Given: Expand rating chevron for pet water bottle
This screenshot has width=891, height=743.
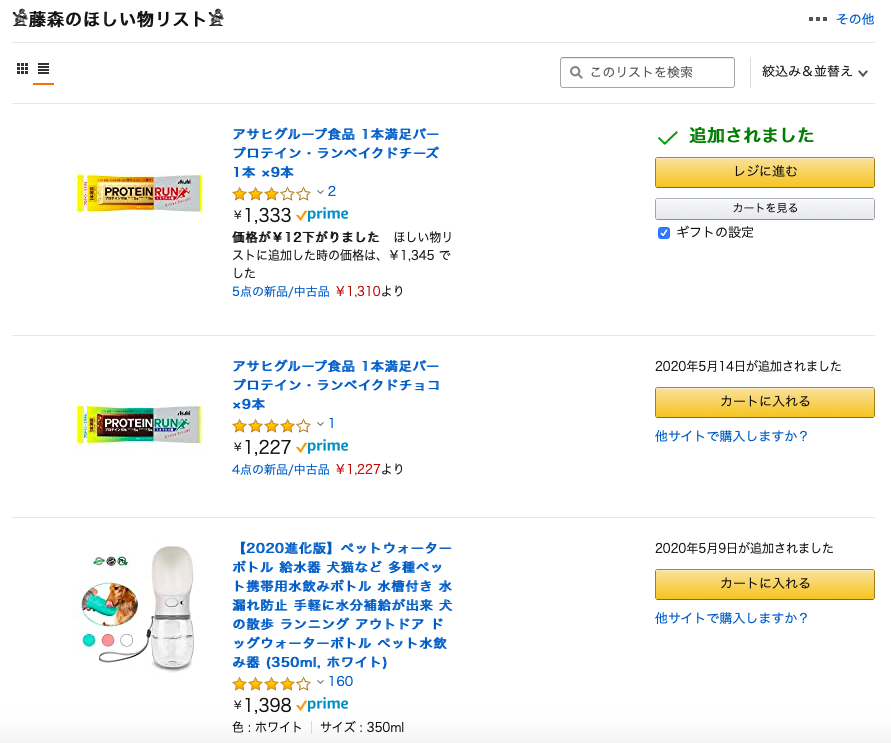Looking at the screenshot, I should [320, 683].
